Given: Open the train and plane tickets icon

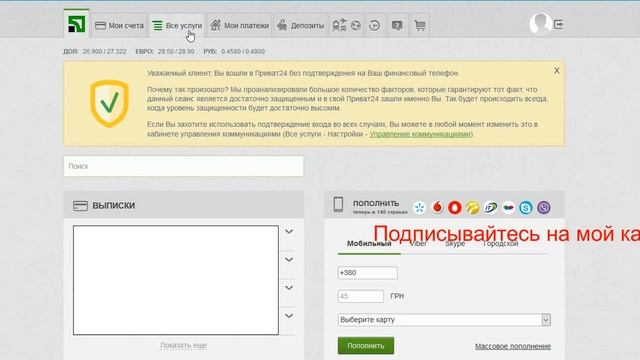Looking at the screenshot, I should (339, 25).
